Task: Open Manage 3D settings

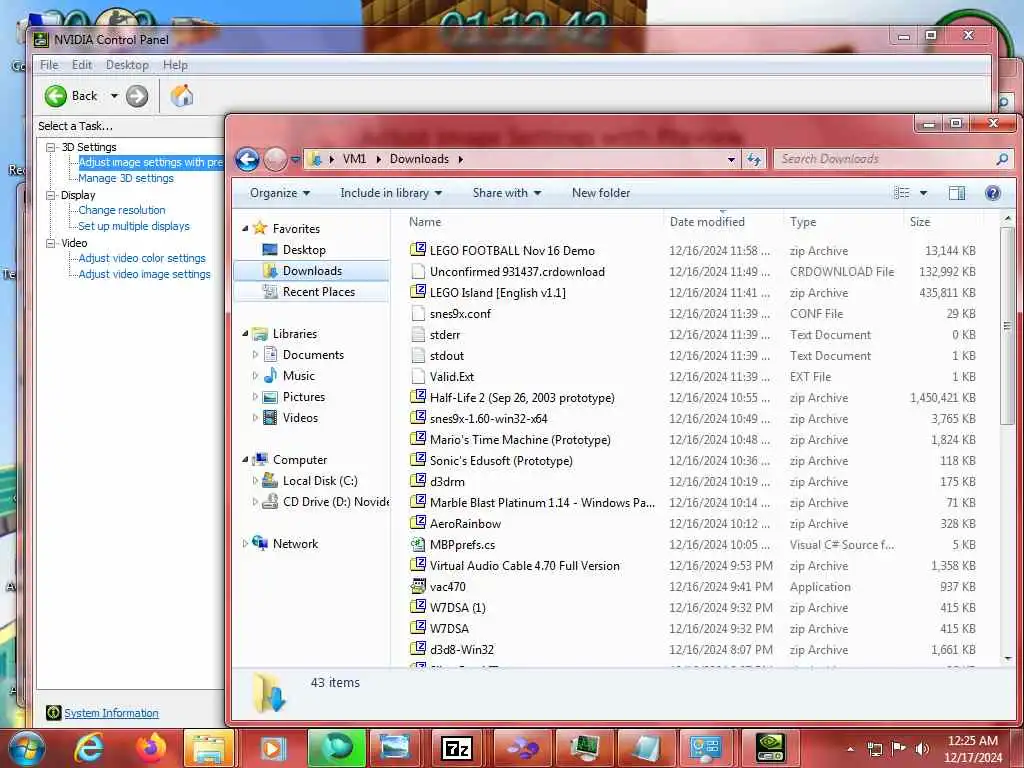Action: coord(126,178)
